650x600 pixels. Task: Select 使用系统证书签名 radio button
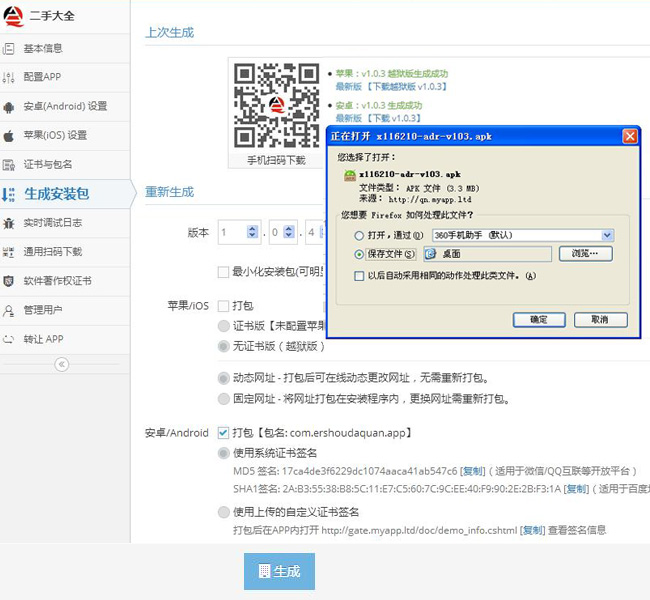pos(224,453)
